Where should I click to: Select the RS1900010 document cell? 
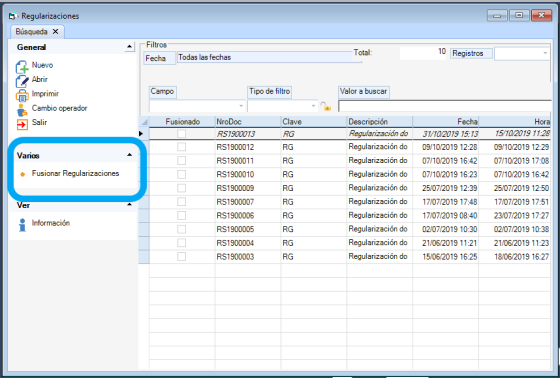(248, 174)
